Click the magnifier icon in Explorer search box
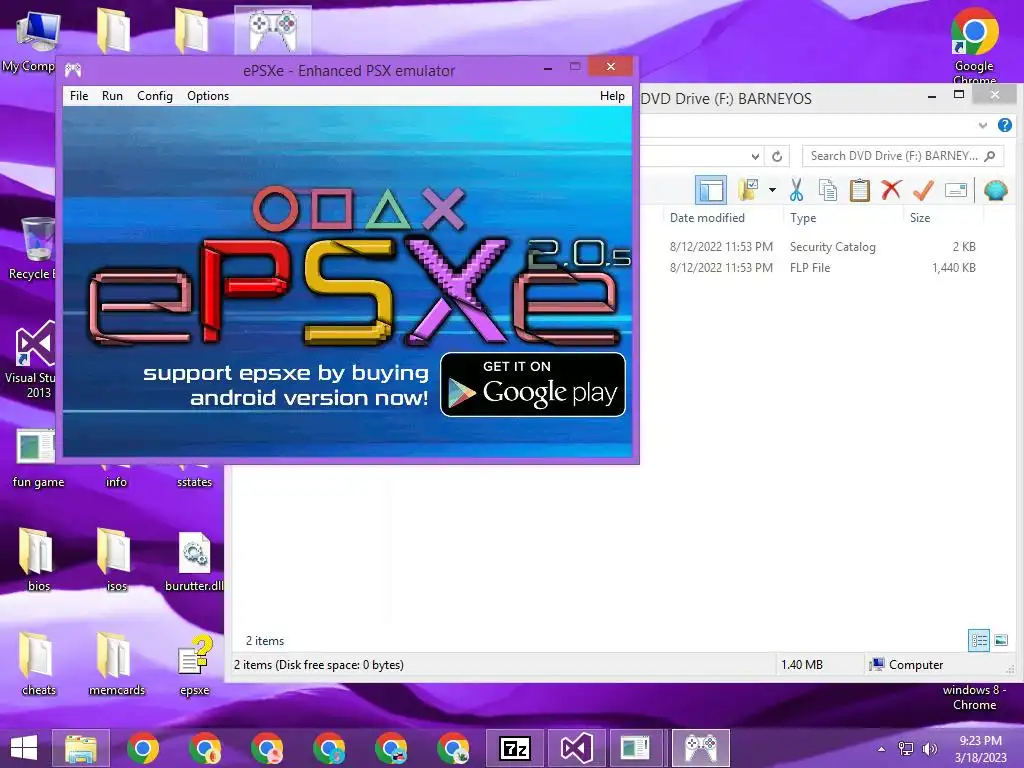This screenshot has width=1024, height=768. [x=990, y=156]
